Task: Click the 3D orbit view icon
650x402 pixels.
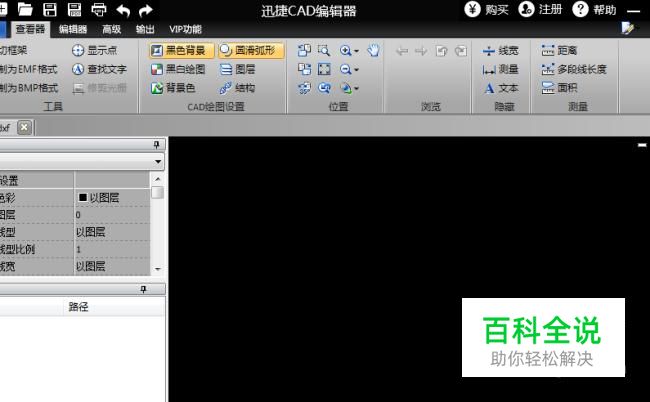Action: click(x=345, y=88)
